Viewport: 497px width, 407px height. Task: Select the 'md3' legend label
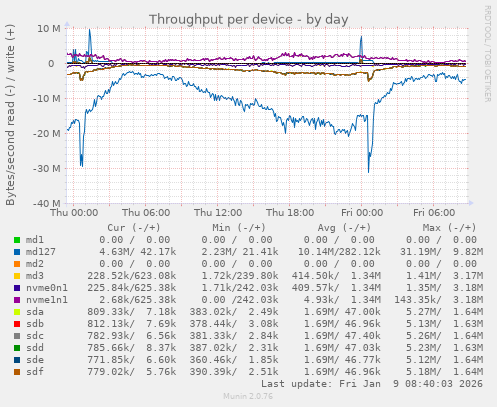(35, 276)
